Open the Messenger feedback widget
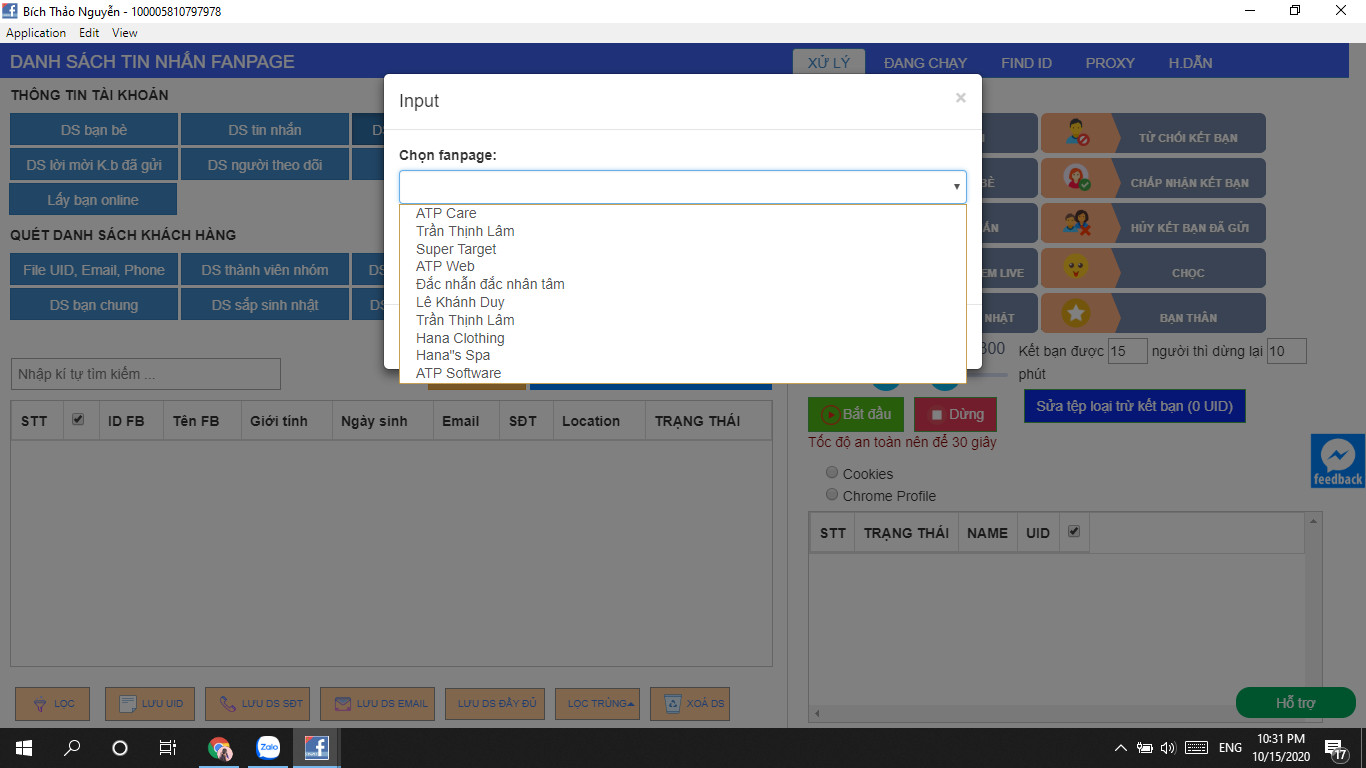Screen dimensions: 1366x768 1338,461
